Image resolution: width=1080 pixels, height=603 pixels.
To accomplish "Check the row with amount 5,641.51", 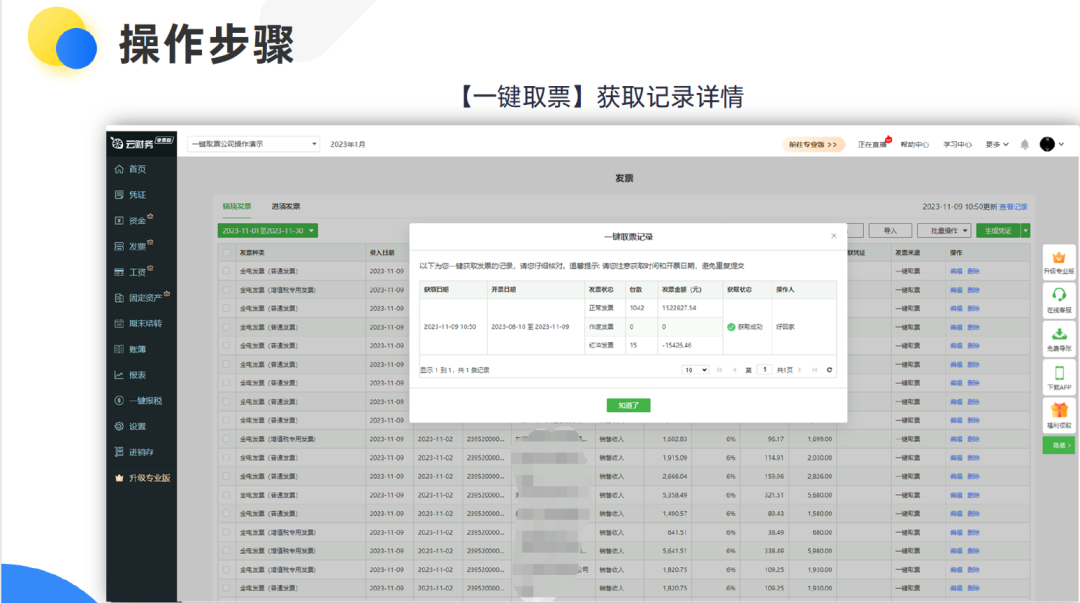I will point(227,551).
